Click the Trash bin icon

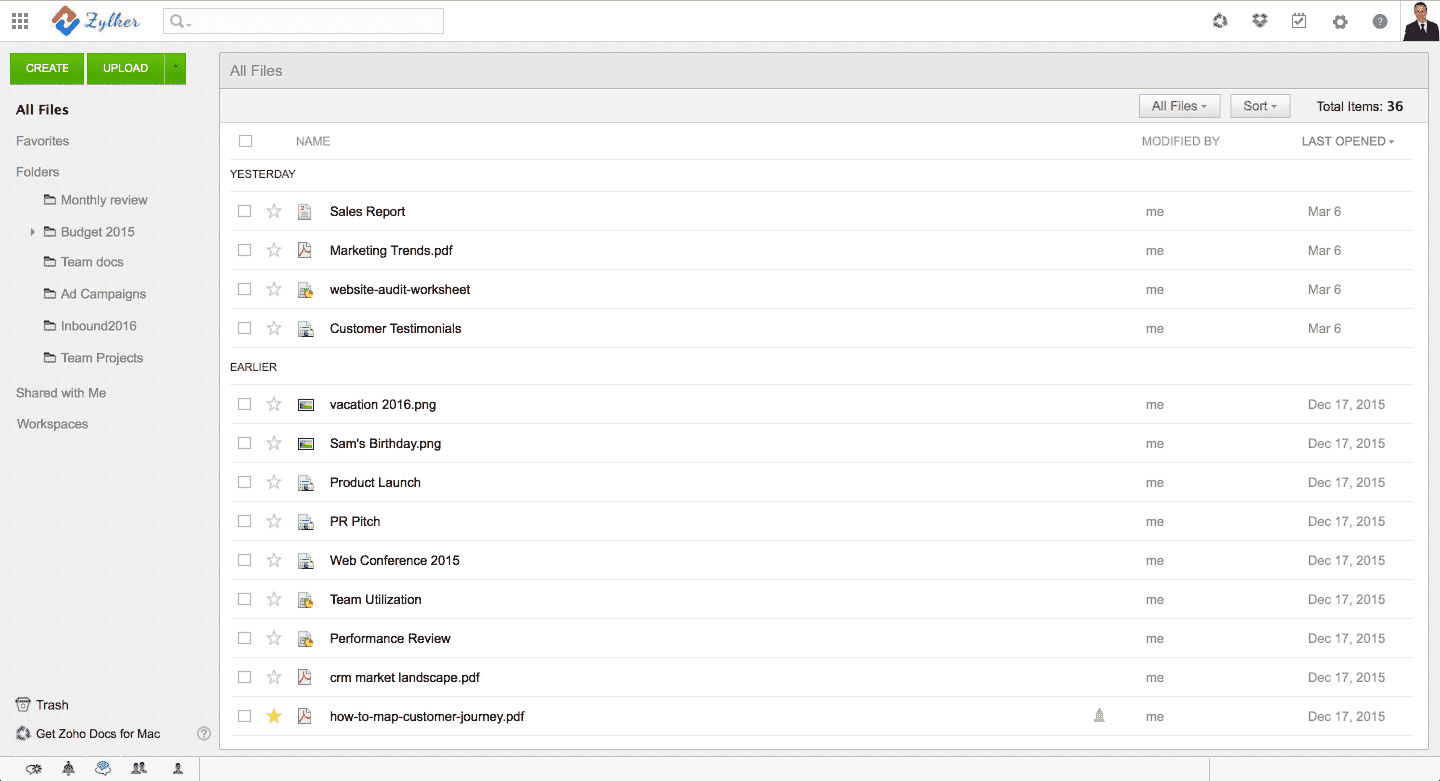tap(23, 705)
